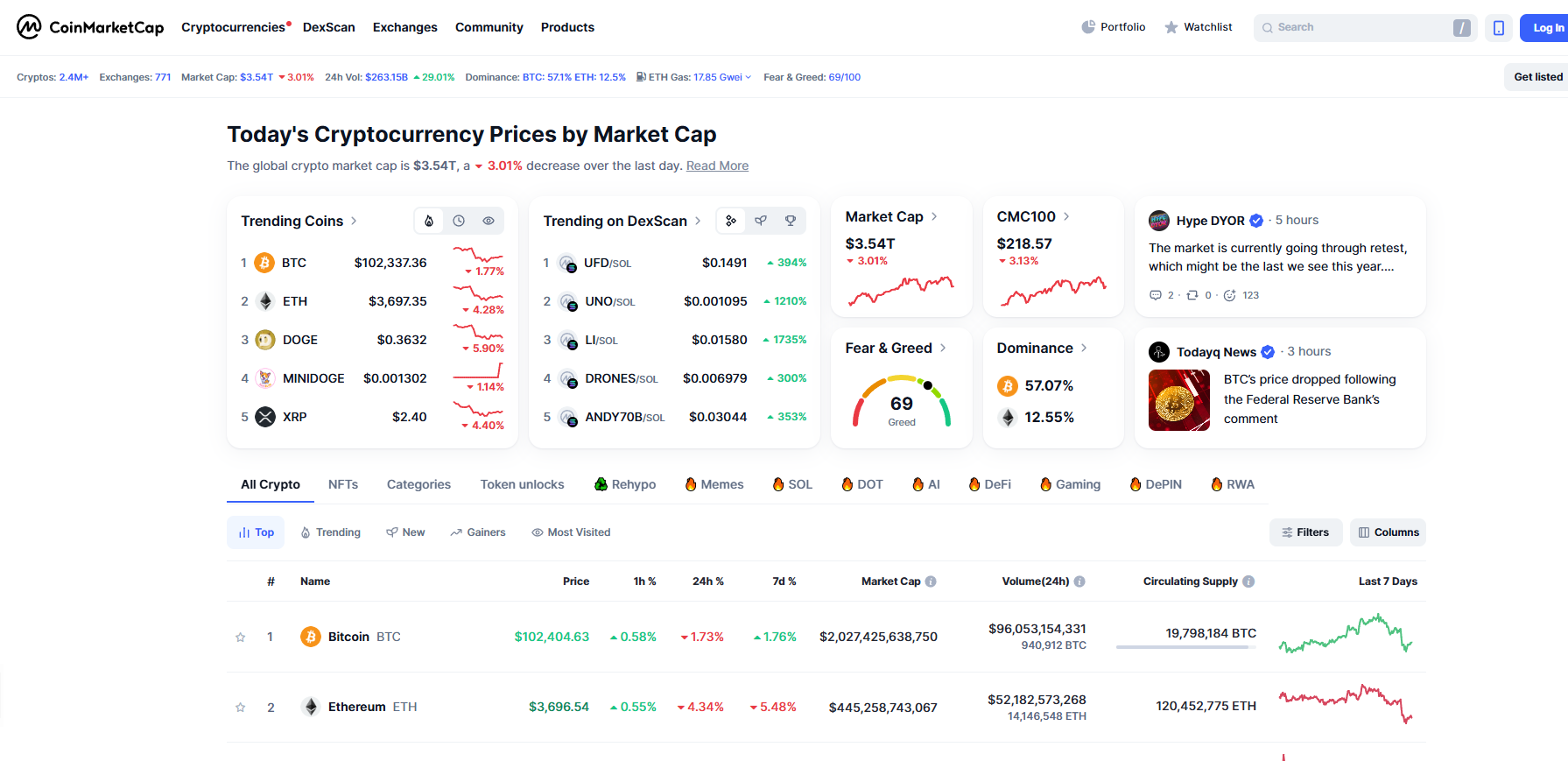Open the mobile app phone icon
Viewport: 1568px width, 761px height.
click(x=1498, y=28)
